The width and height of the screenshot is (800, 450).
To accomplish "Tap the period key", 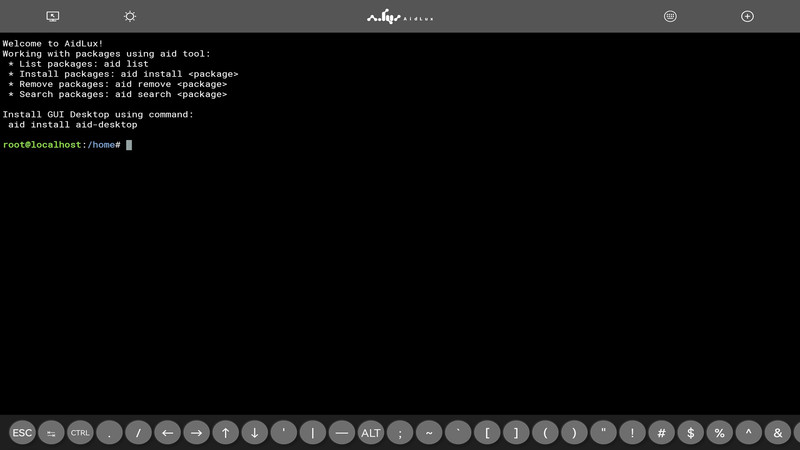I will [x=109, y=433].
